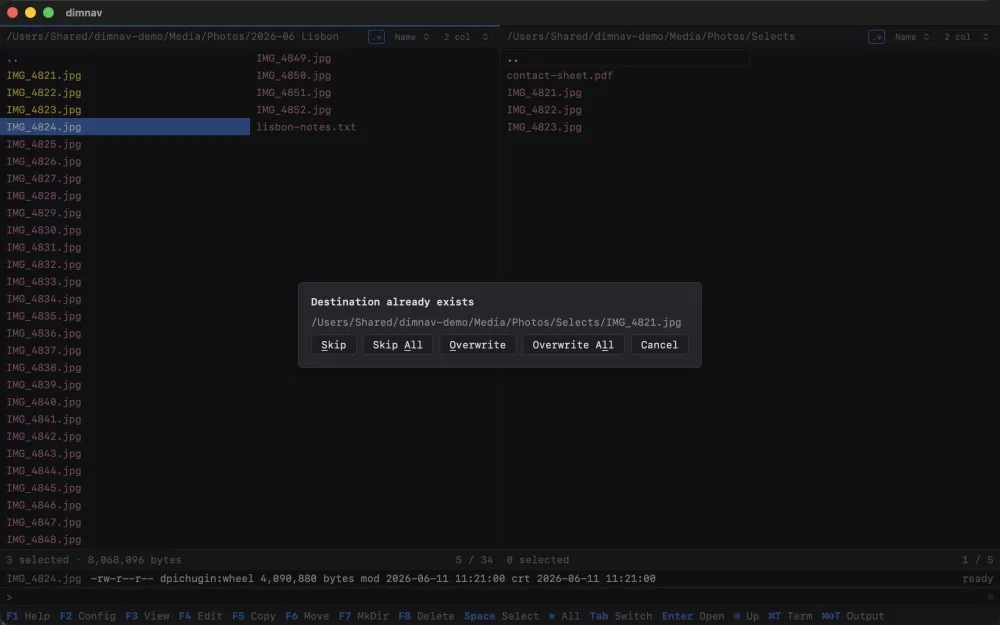Click the dialog's destination path text

[x=496, y=323]
